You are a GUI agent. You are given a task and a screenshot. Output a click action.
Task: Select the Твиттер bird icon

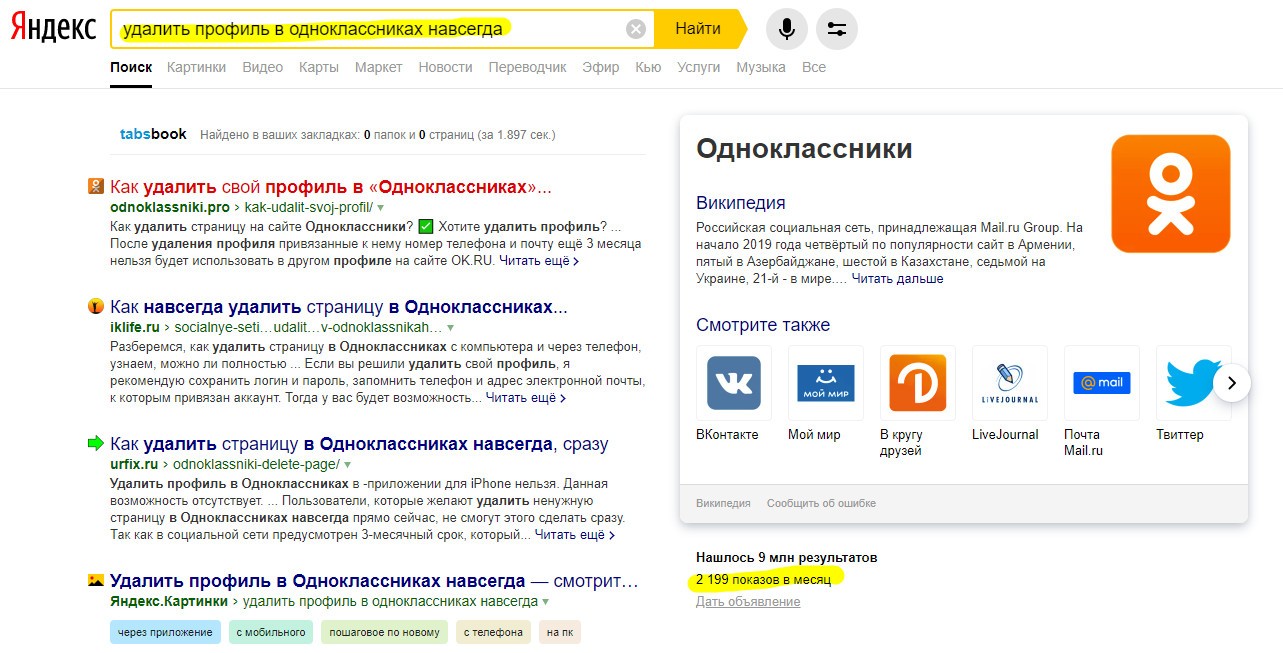click(x=1190, y=382)
